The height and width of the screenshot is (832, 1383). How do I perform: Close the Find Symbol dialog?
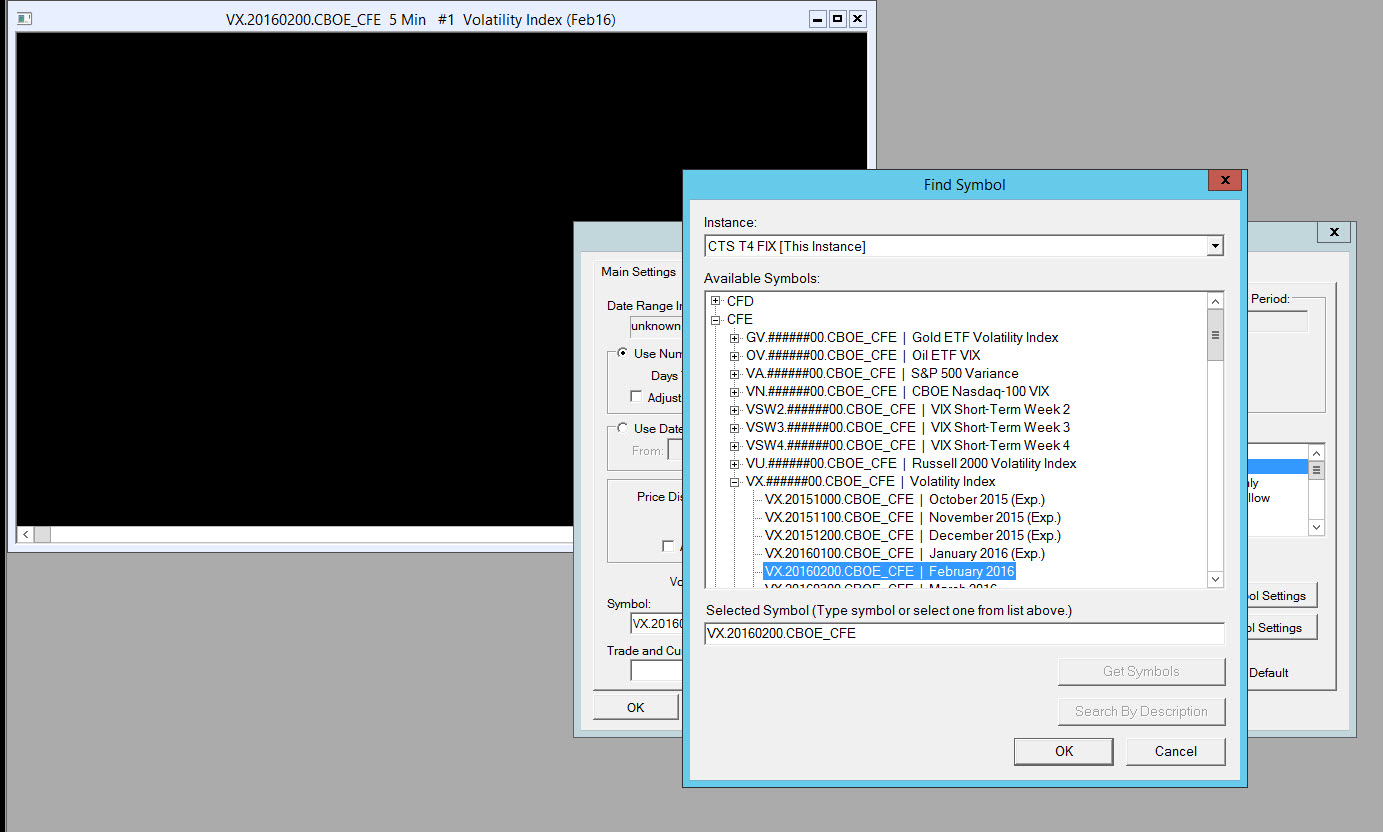1225,180
